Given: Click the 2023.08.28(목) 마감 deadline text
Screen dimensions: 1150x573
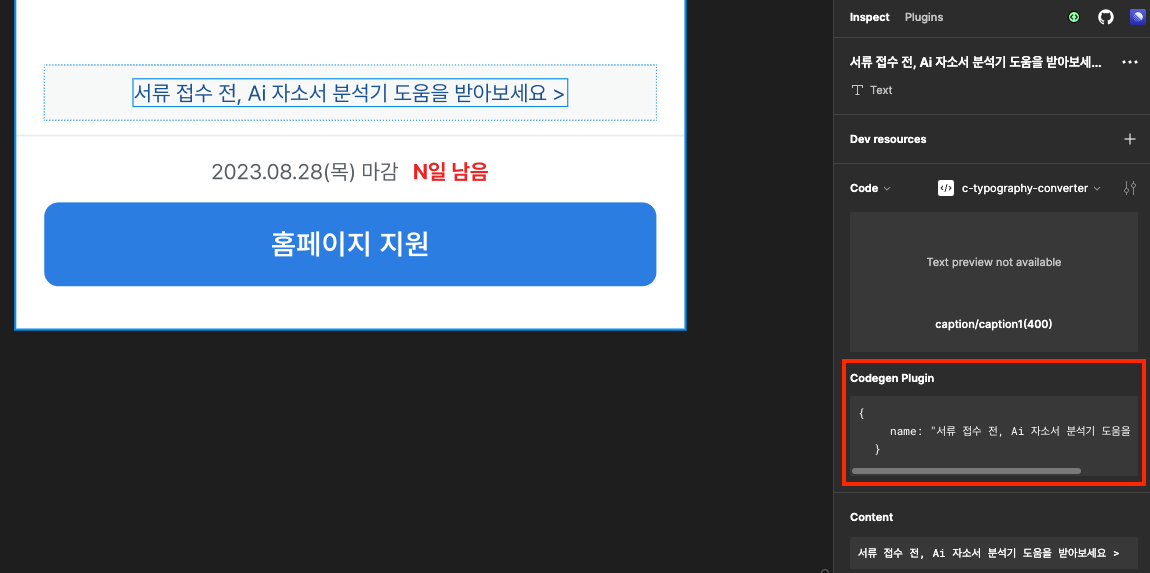Looking at the screenshot, I should tap(304, 172).
